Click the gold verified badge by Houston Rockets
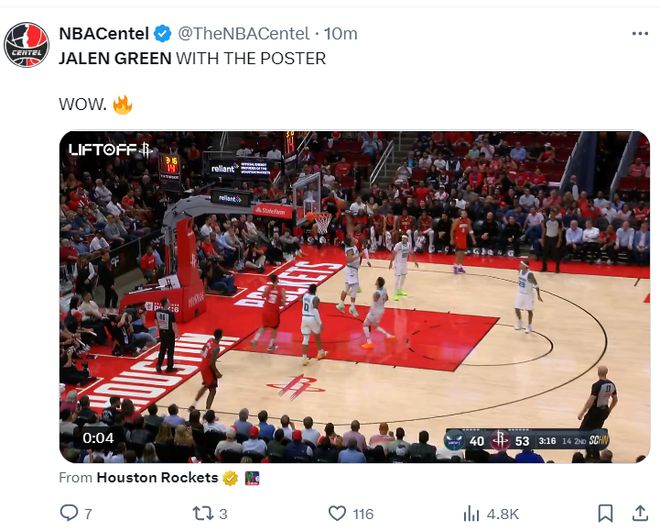 tap(230, 478)
